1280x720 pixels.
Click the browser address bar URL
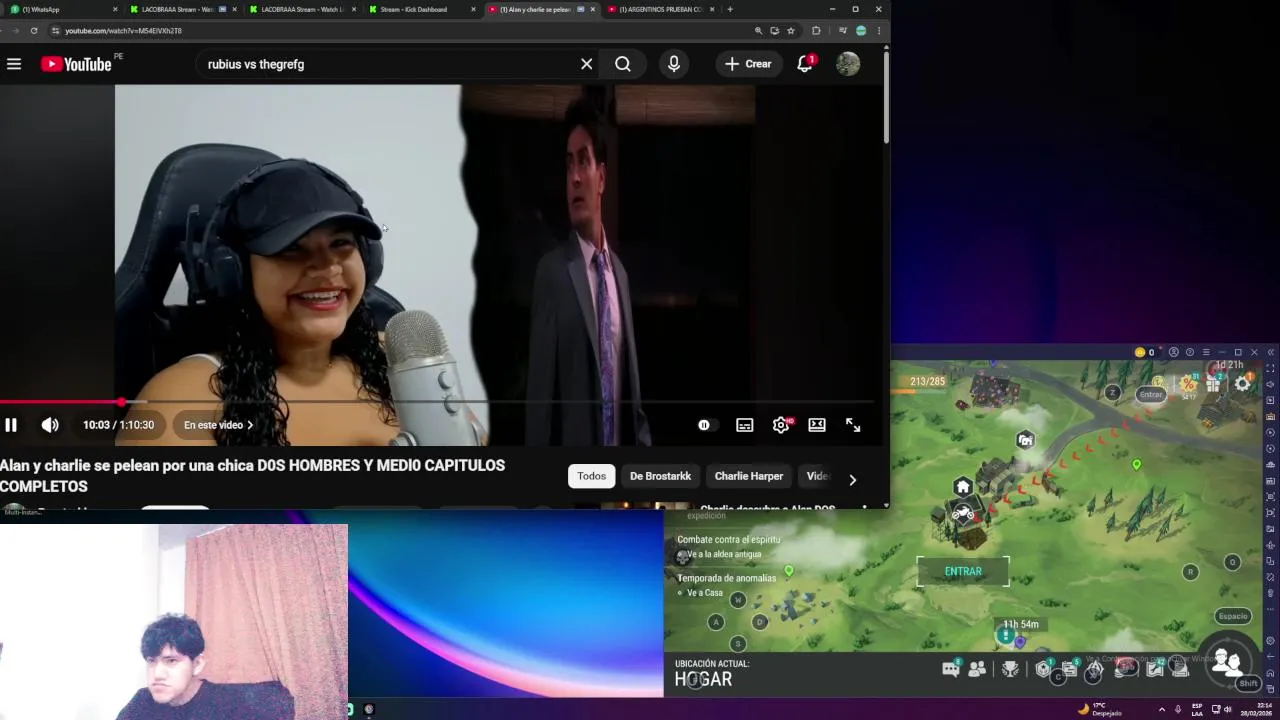(123, 31)
